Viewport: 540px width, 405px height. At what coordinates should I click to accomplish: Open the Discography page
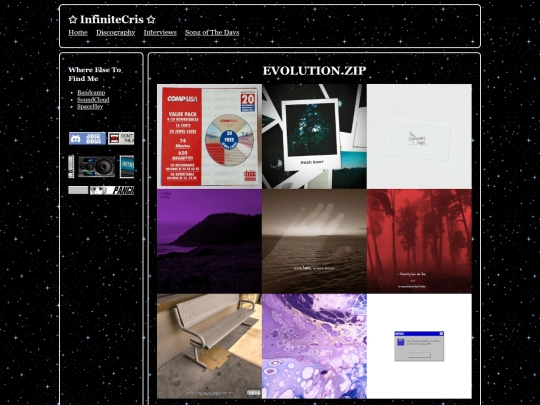(115, 32)
